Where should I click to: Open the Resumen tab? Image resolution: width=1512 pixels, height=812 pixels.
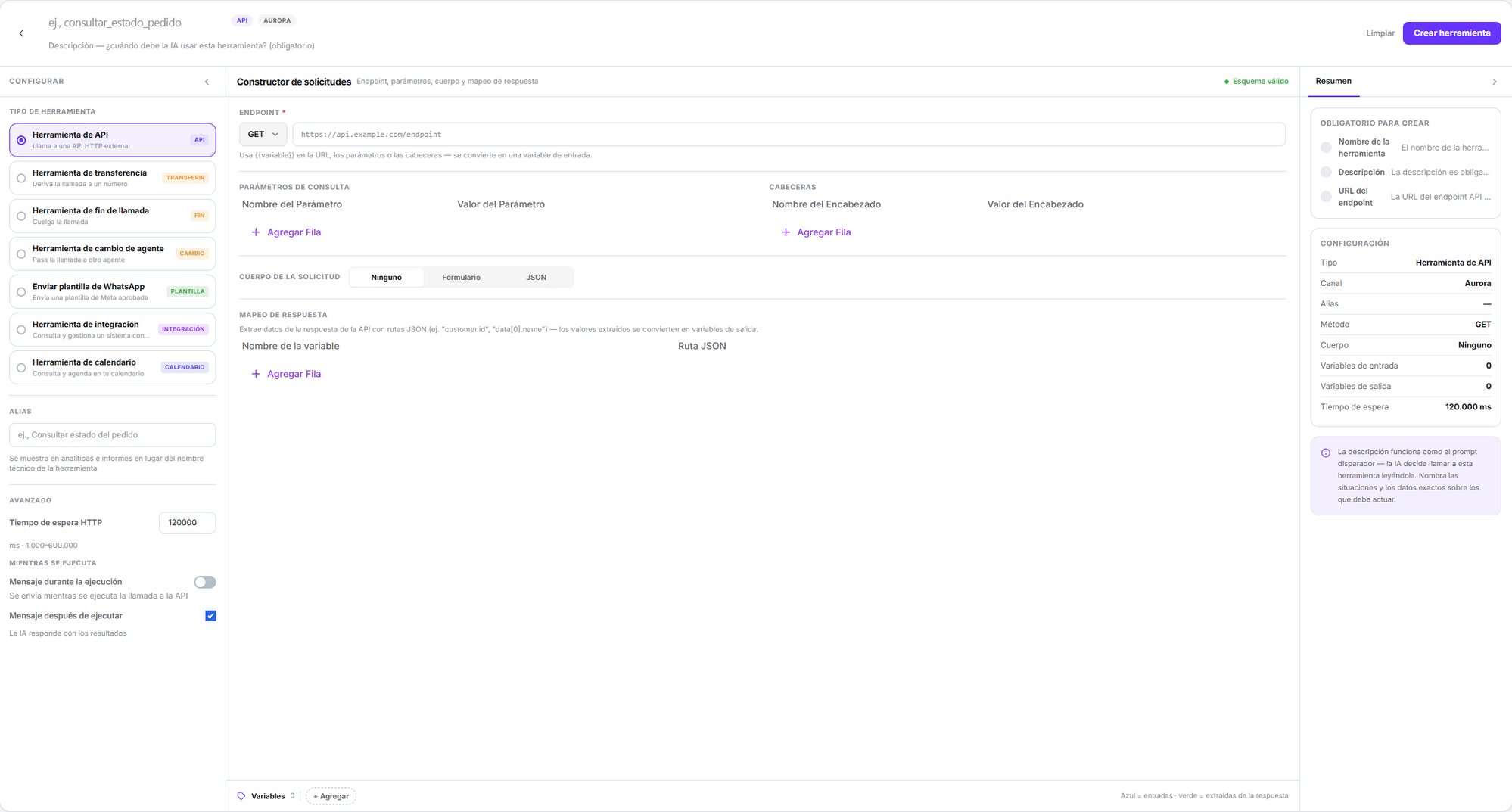[1333, 81]
